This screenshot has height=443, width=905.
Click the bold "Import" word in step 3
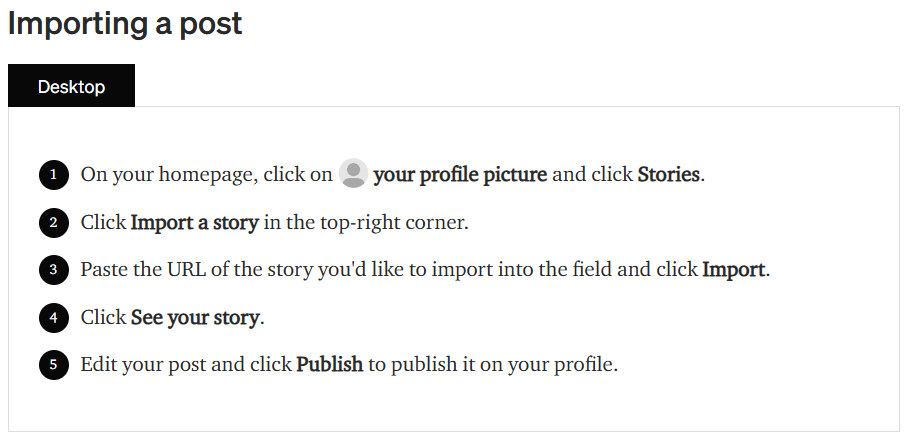click(733, 270)
